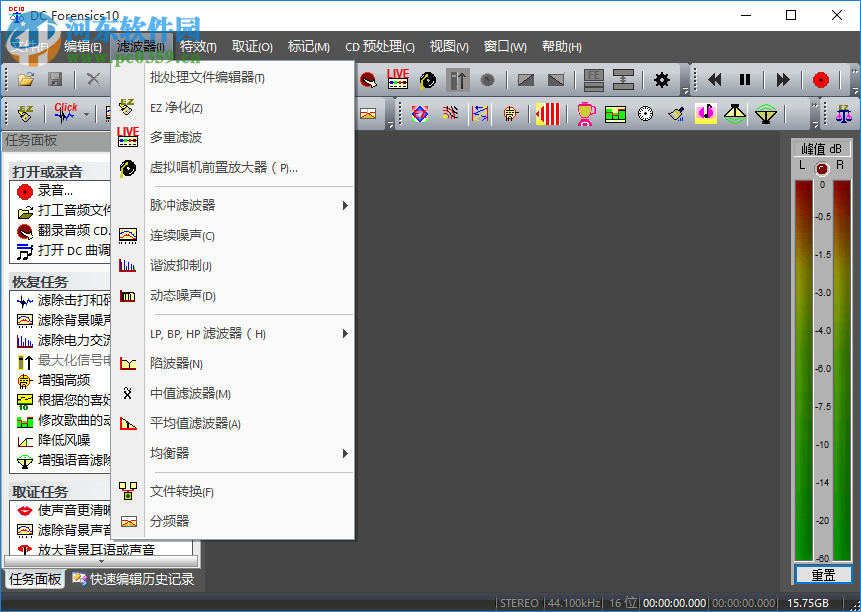Click the vacuum tube toolbar icon

[x=511, y=114]
